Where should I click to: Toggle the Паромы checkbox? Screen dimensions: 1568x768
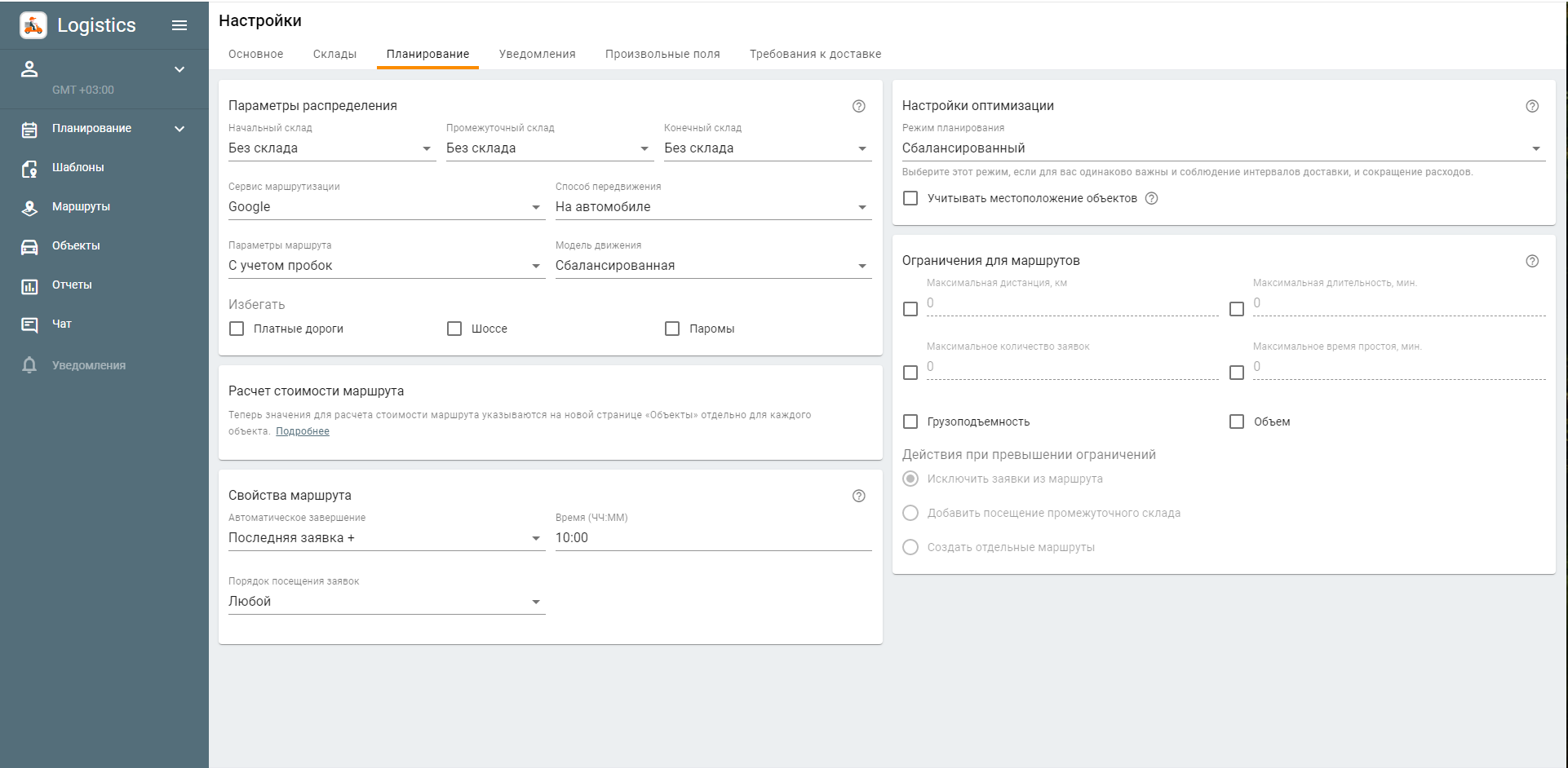click(x=672, y=329)
